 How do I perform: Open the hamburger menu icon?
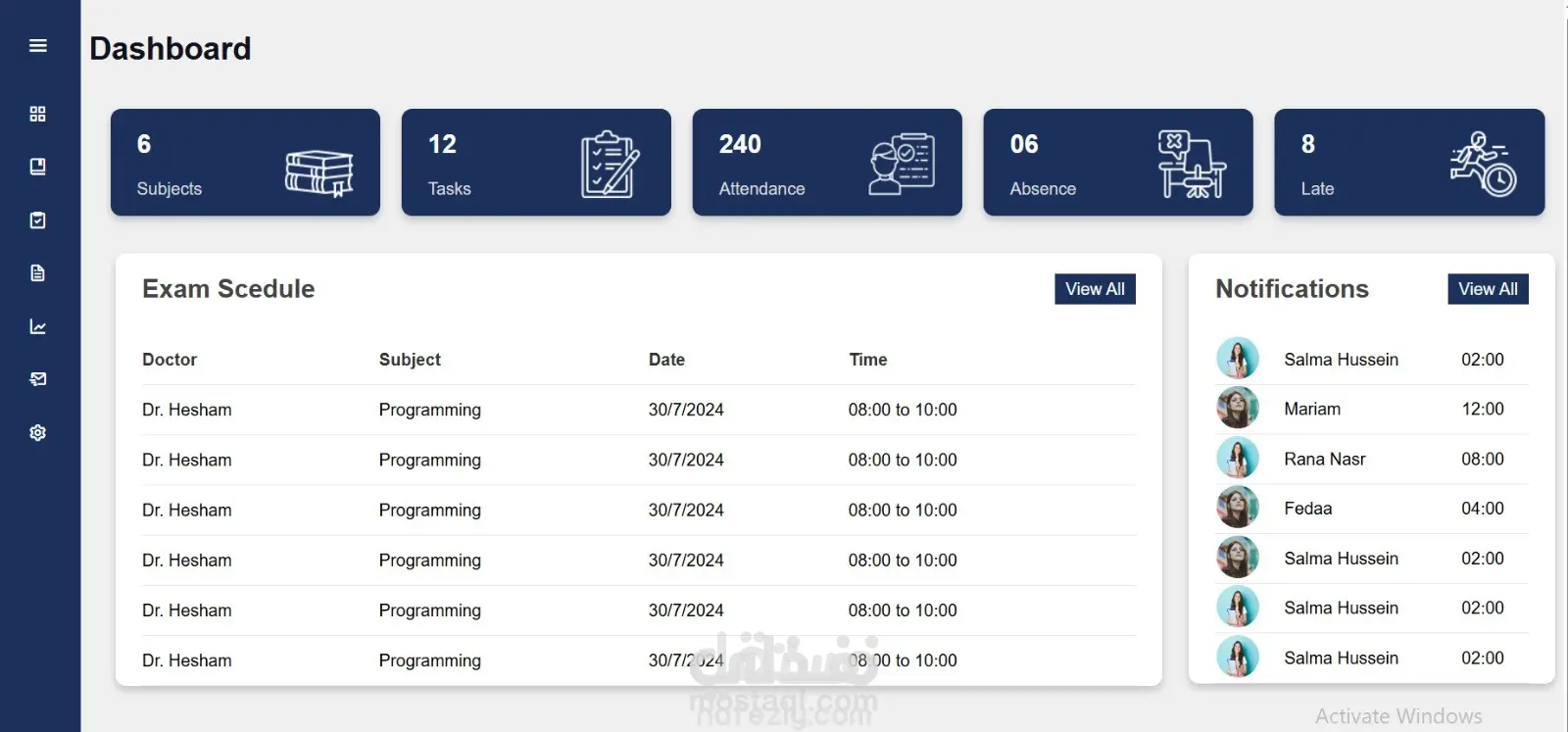(x=38, y=46)
